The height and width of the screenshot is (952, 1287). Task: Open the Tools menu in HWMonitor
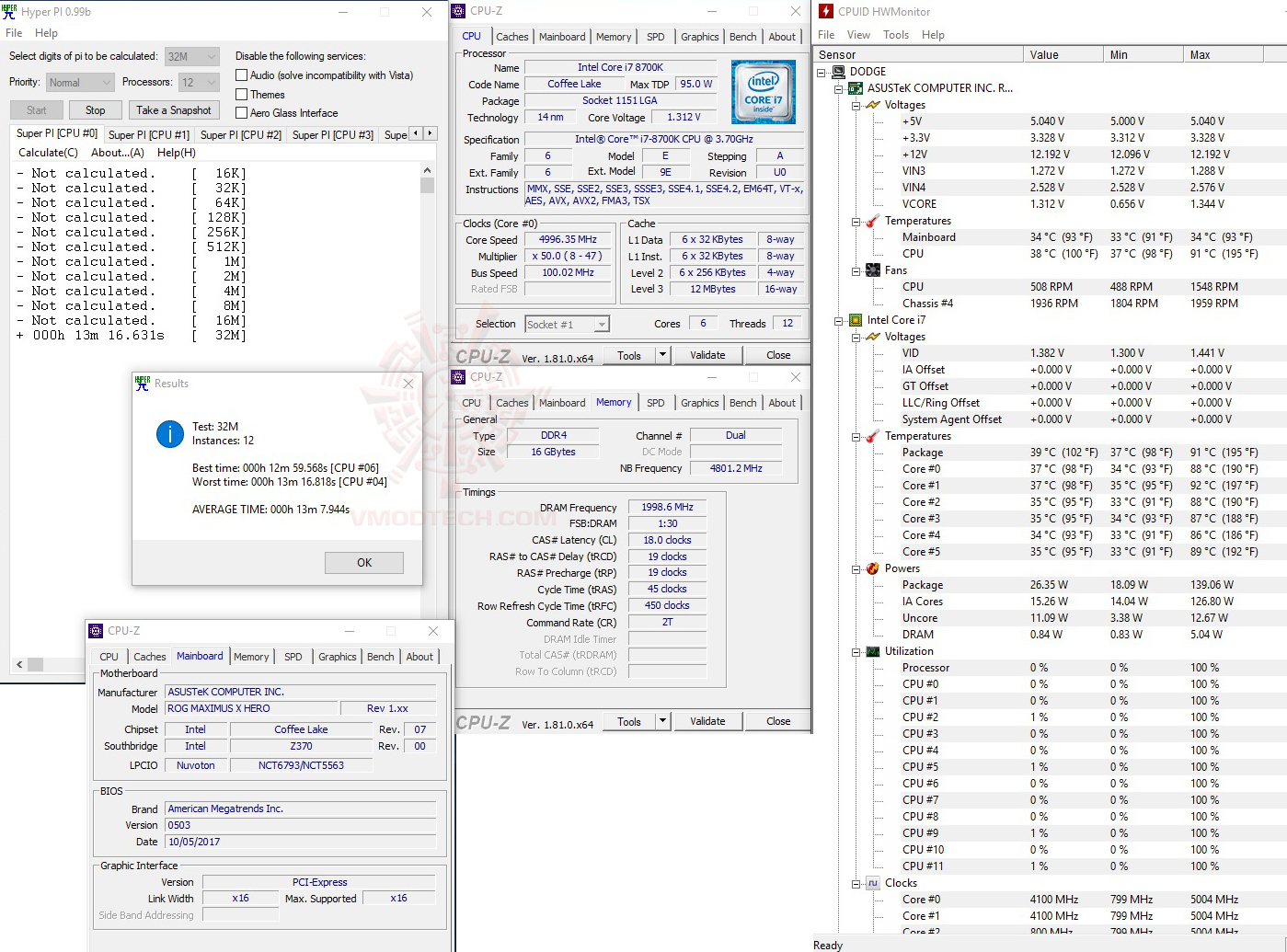(x=896, y=35)
